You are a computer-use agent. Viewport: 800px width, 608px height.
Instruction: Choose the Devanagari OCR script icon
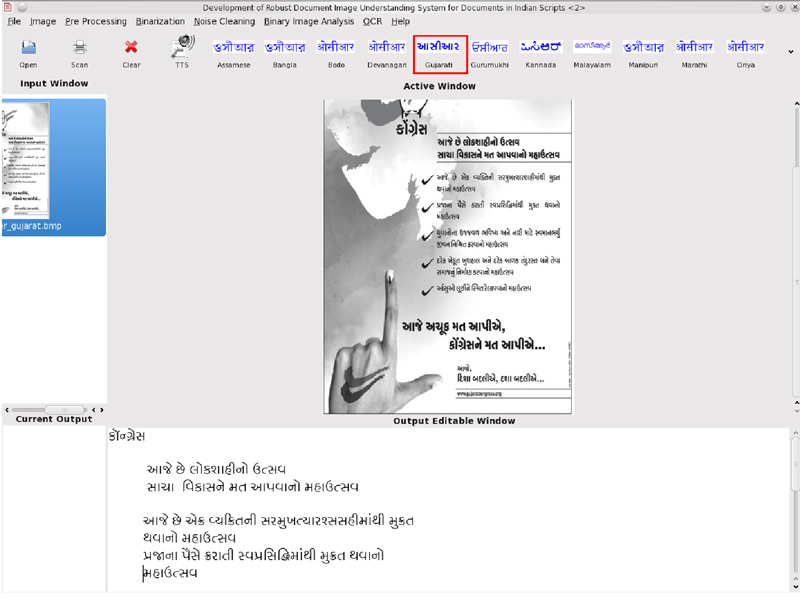click(x=386, y=51)
